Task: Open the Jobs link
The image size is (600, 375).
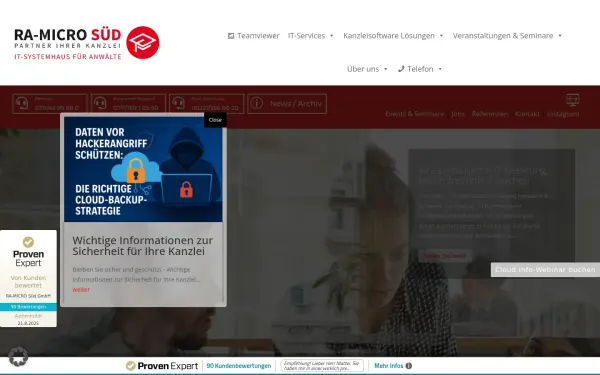Action: click(x=458, y=114)
